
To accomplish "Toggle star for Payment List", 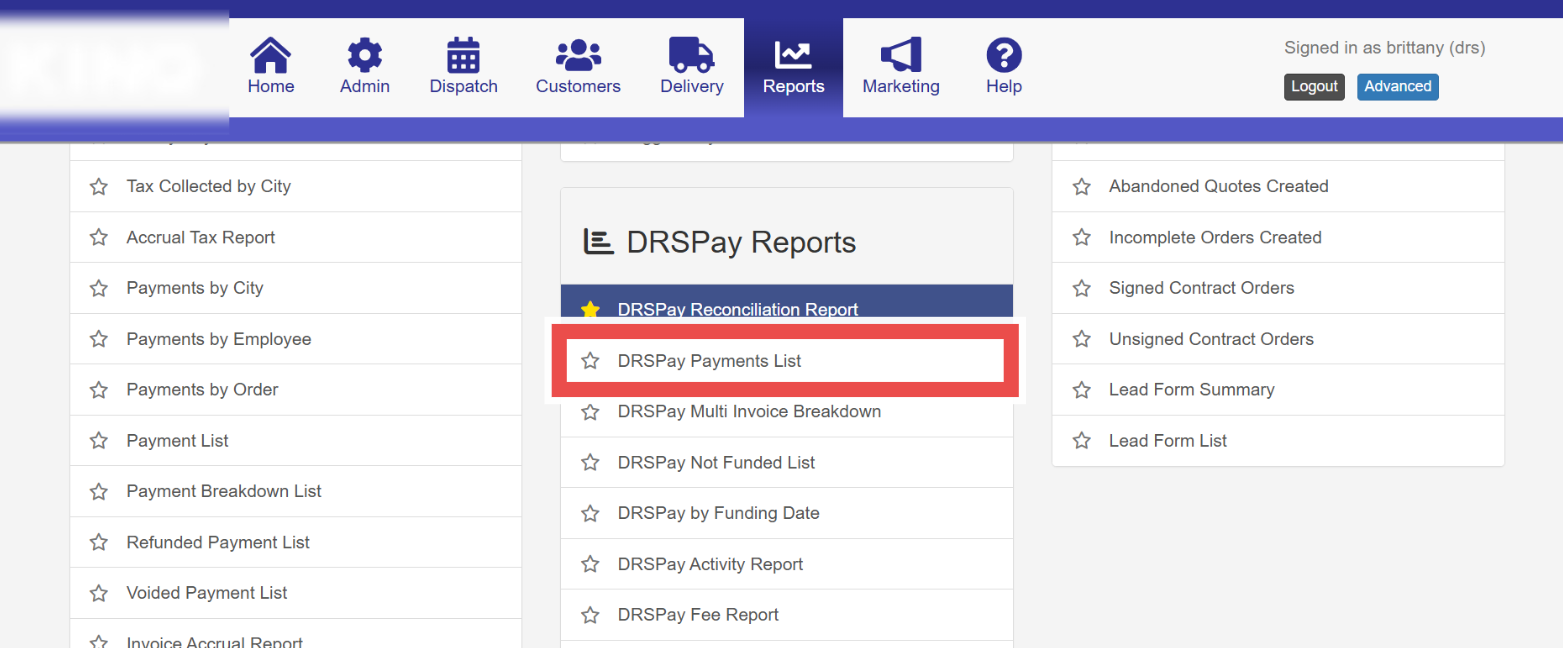I will [x=99, y=441].
